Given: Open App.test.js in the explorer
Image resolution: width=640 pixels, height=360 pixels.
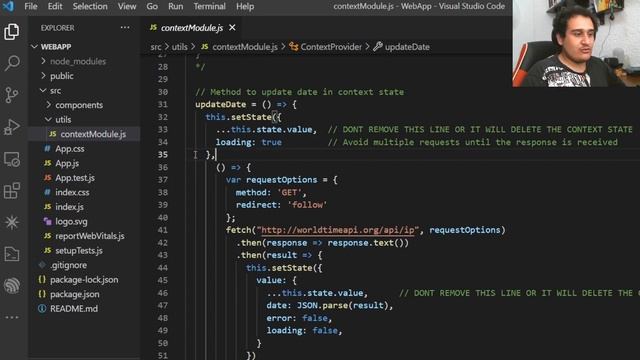Looking at the screenshot, I should (75, 178).
